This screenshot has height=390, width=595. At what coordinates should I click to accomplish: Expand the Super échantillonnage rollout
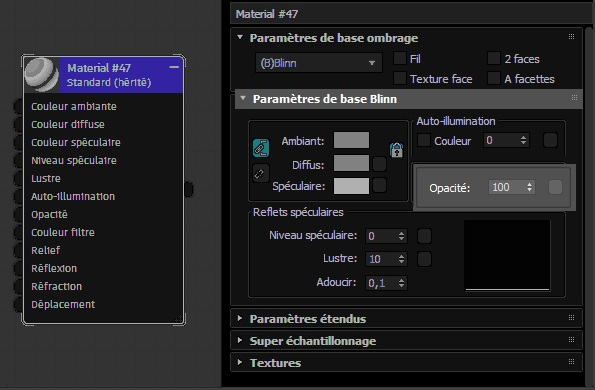point(240,340)
